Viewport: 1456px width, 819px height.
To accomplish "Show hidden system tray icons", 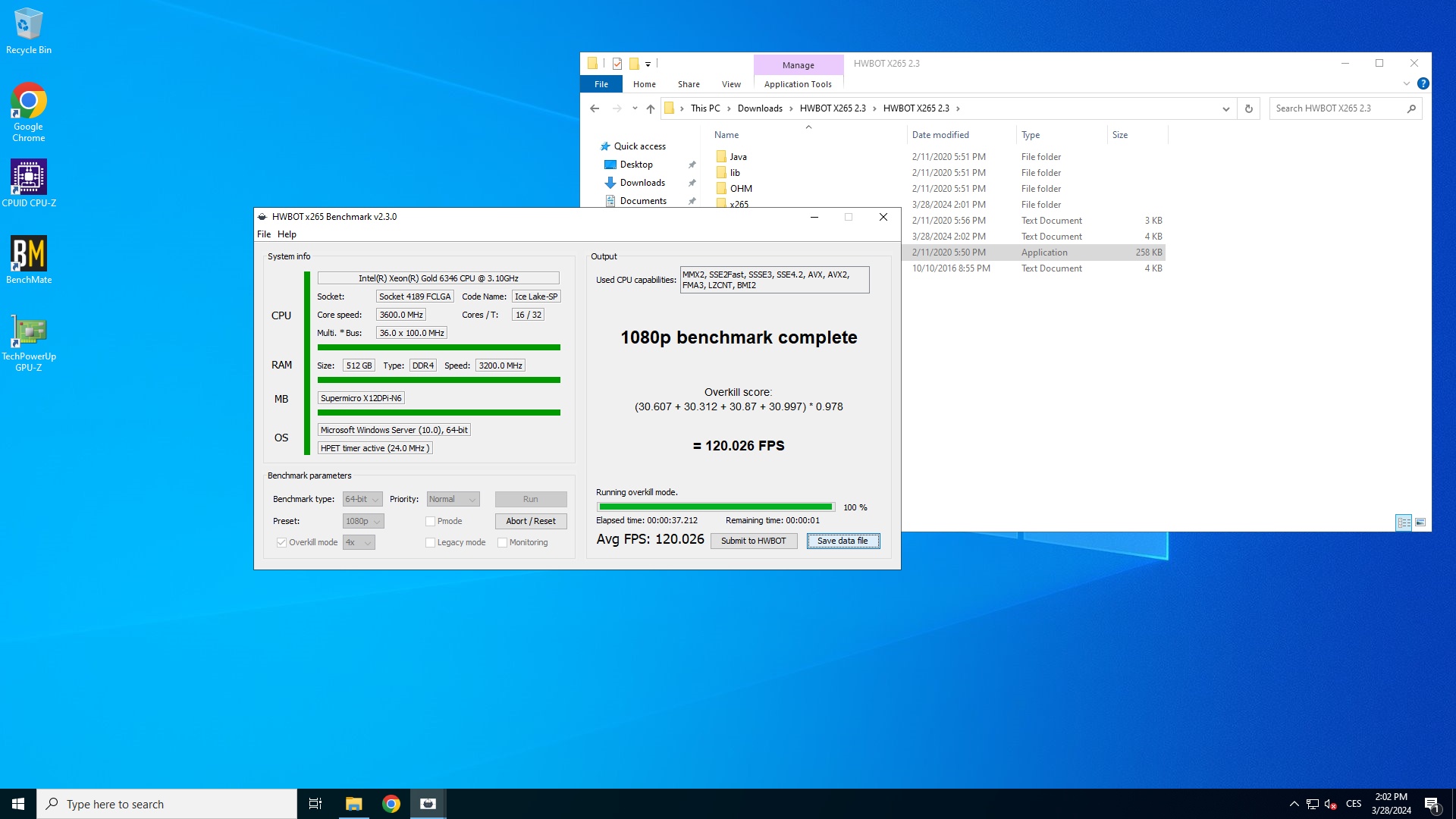I will point(1294,804).
